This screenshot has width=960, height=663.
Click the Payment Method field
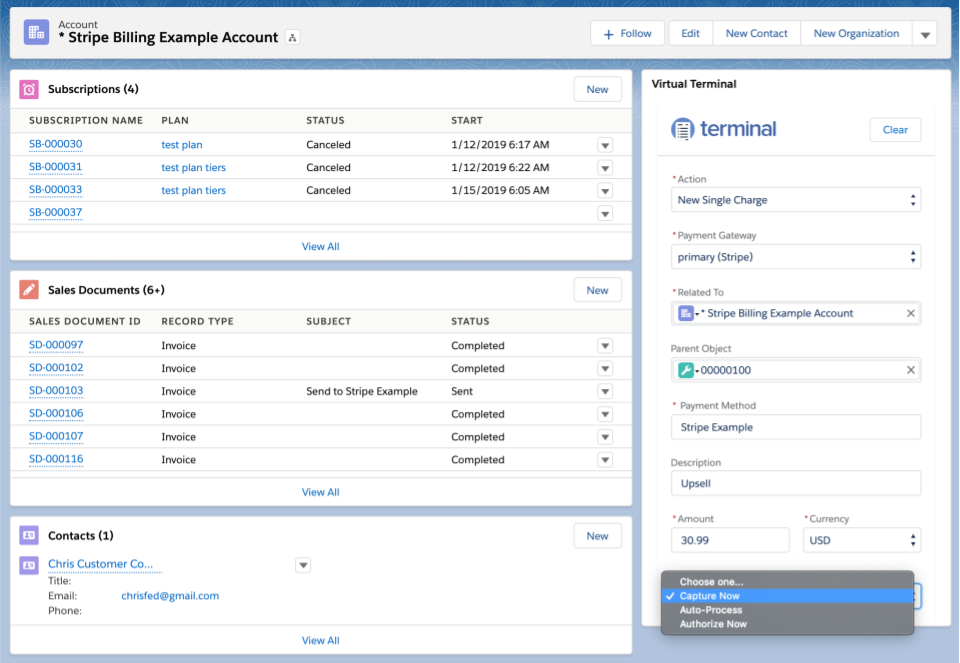point(796,427)
